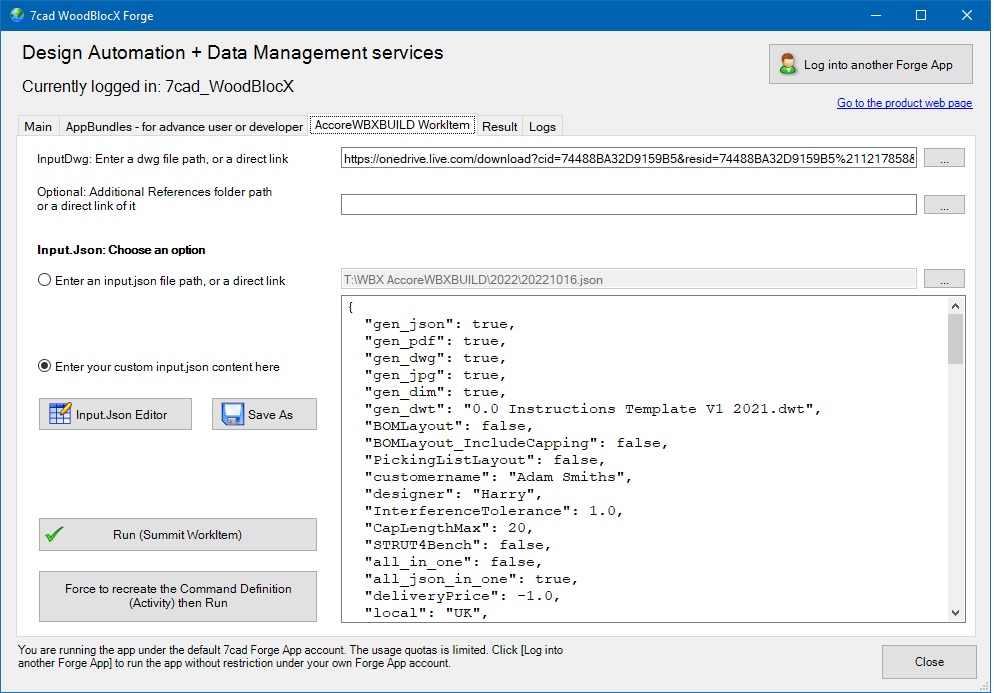Click the JSON editor vertical scrollbar thumb
Viewport: 994px width, 693px height.
click(x=955, y=339)
